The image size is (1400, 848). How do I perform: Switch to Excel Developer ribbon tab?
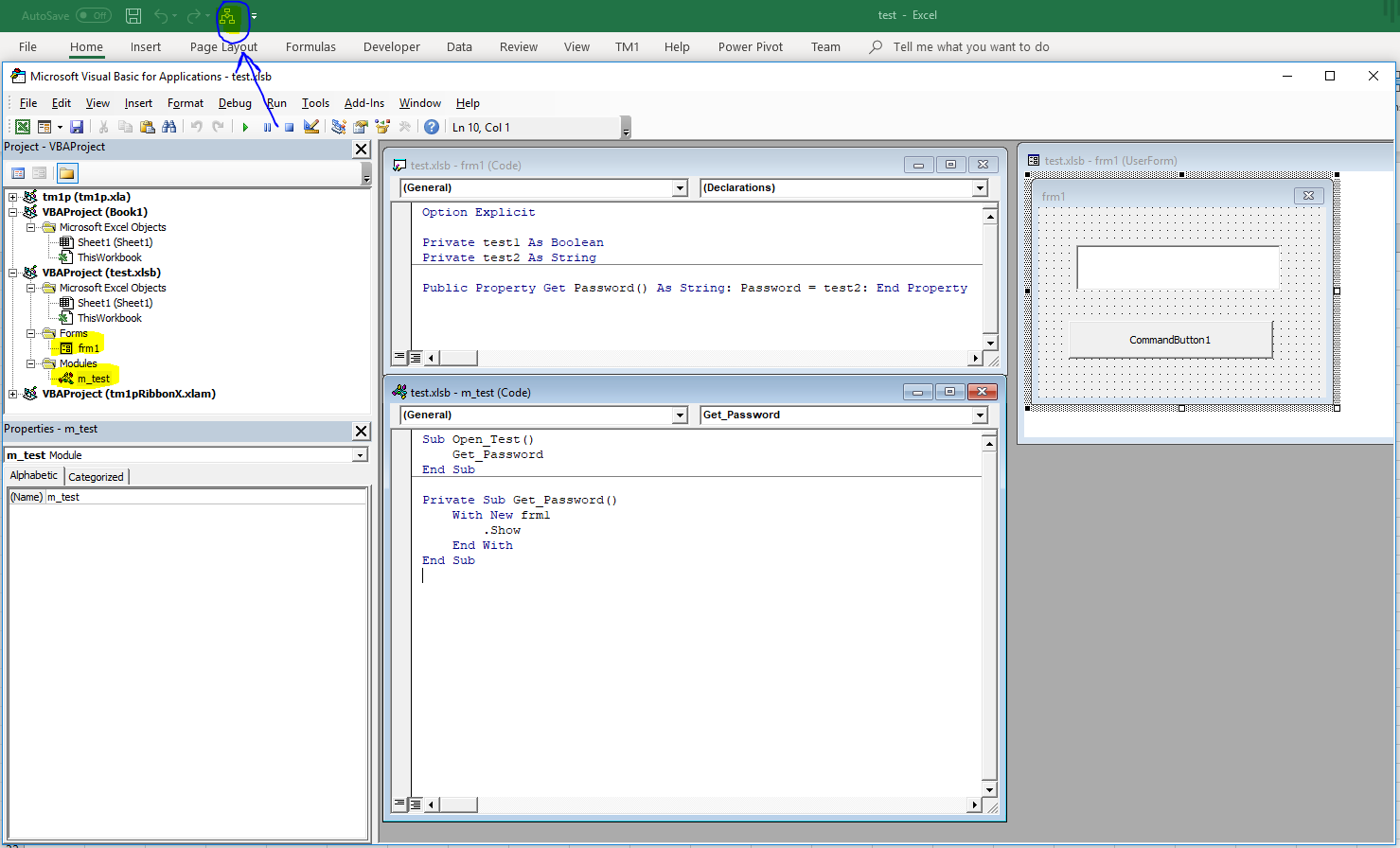point(391,46)
